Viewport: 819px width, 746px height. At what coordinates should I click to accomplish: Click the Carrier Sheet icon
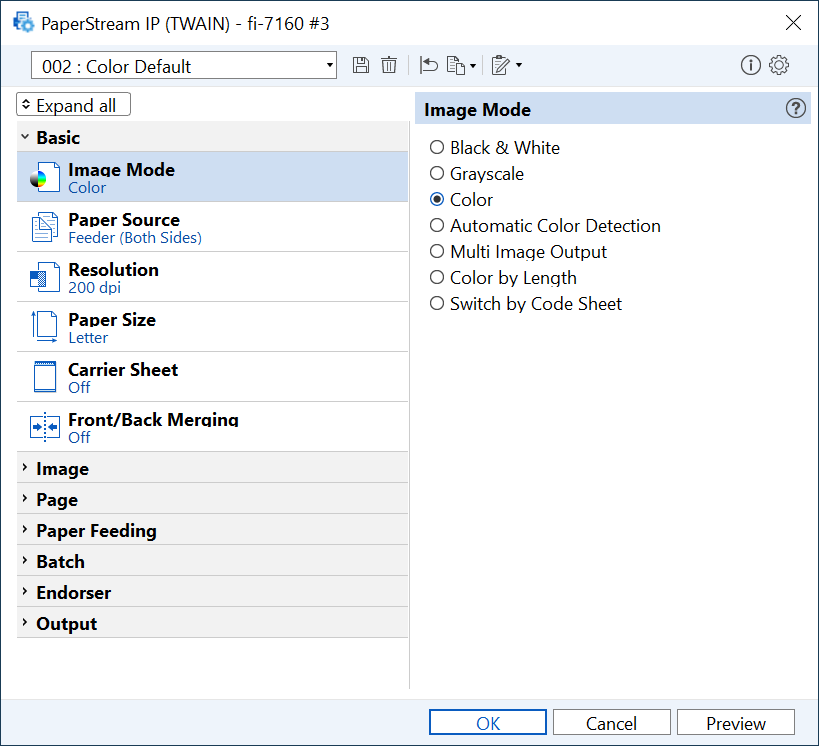pyautogui.click(x=45, y=376)
